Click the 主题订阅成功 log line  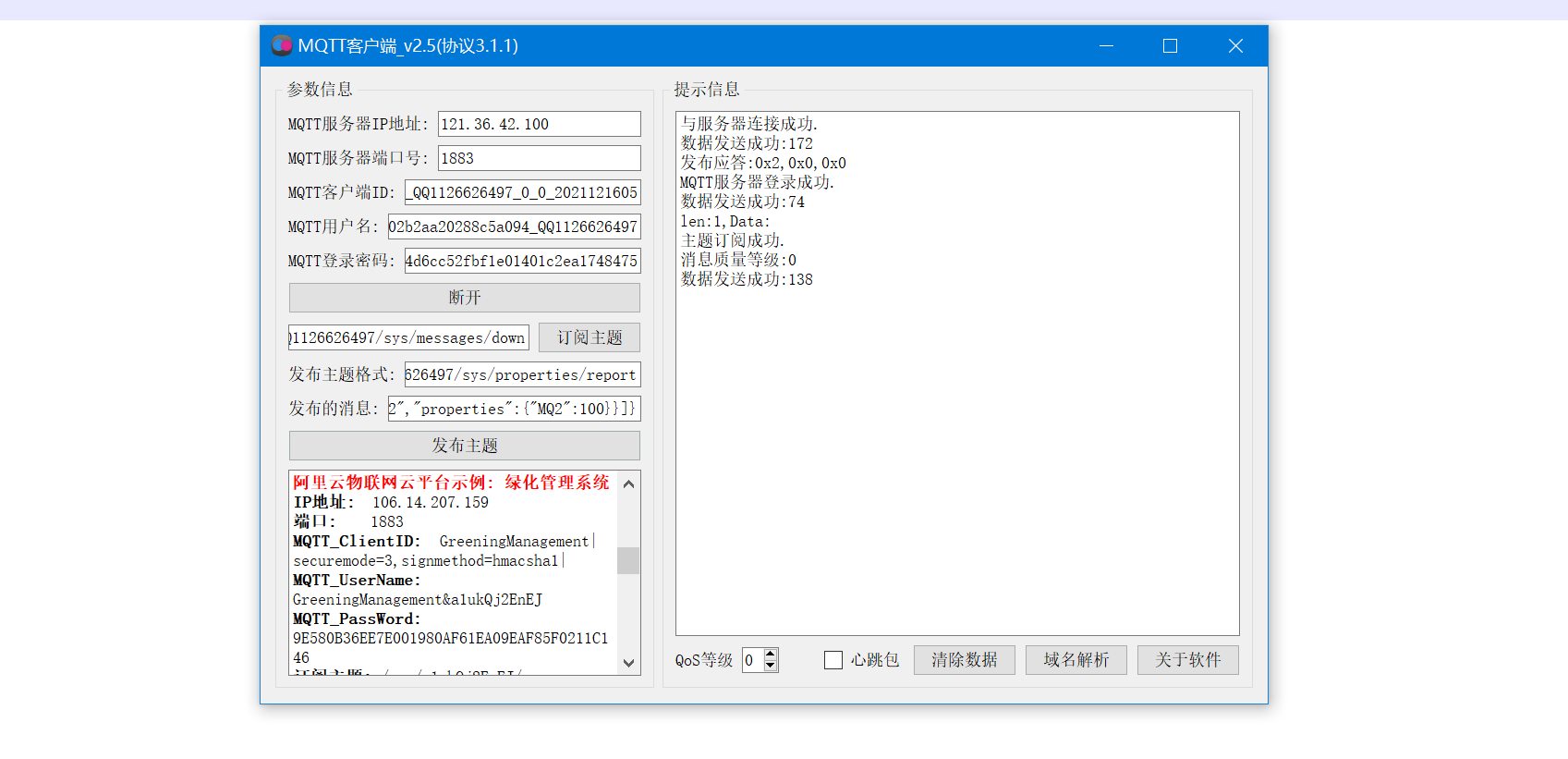tap(733, 240)
